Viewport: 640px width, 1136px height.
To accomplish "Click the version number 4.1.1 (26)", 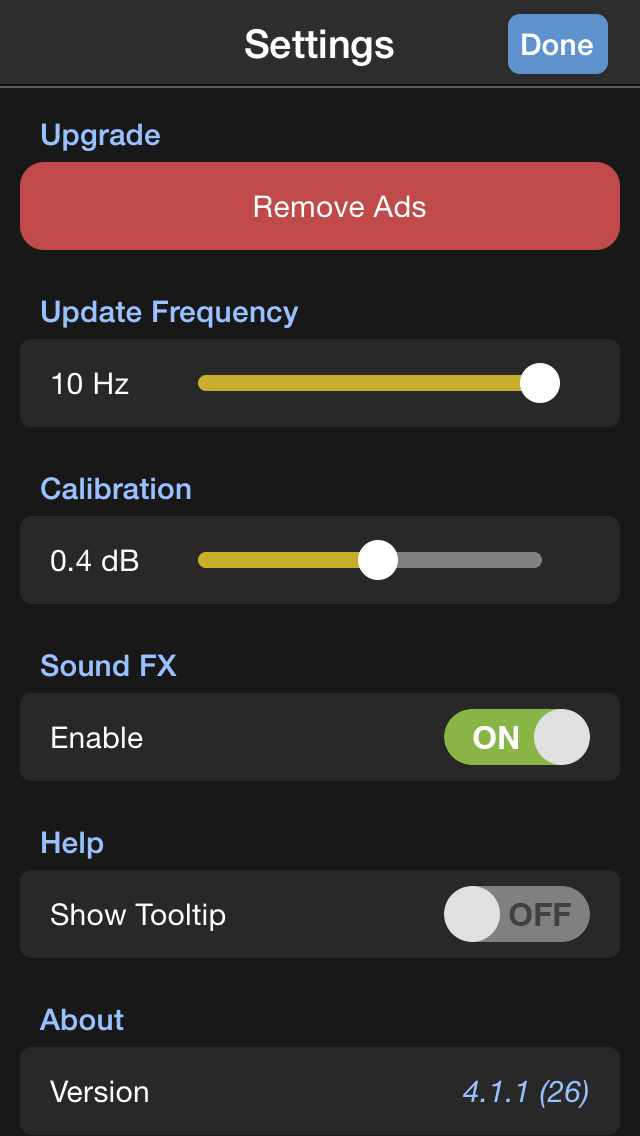I will (x=525, y=1092).
